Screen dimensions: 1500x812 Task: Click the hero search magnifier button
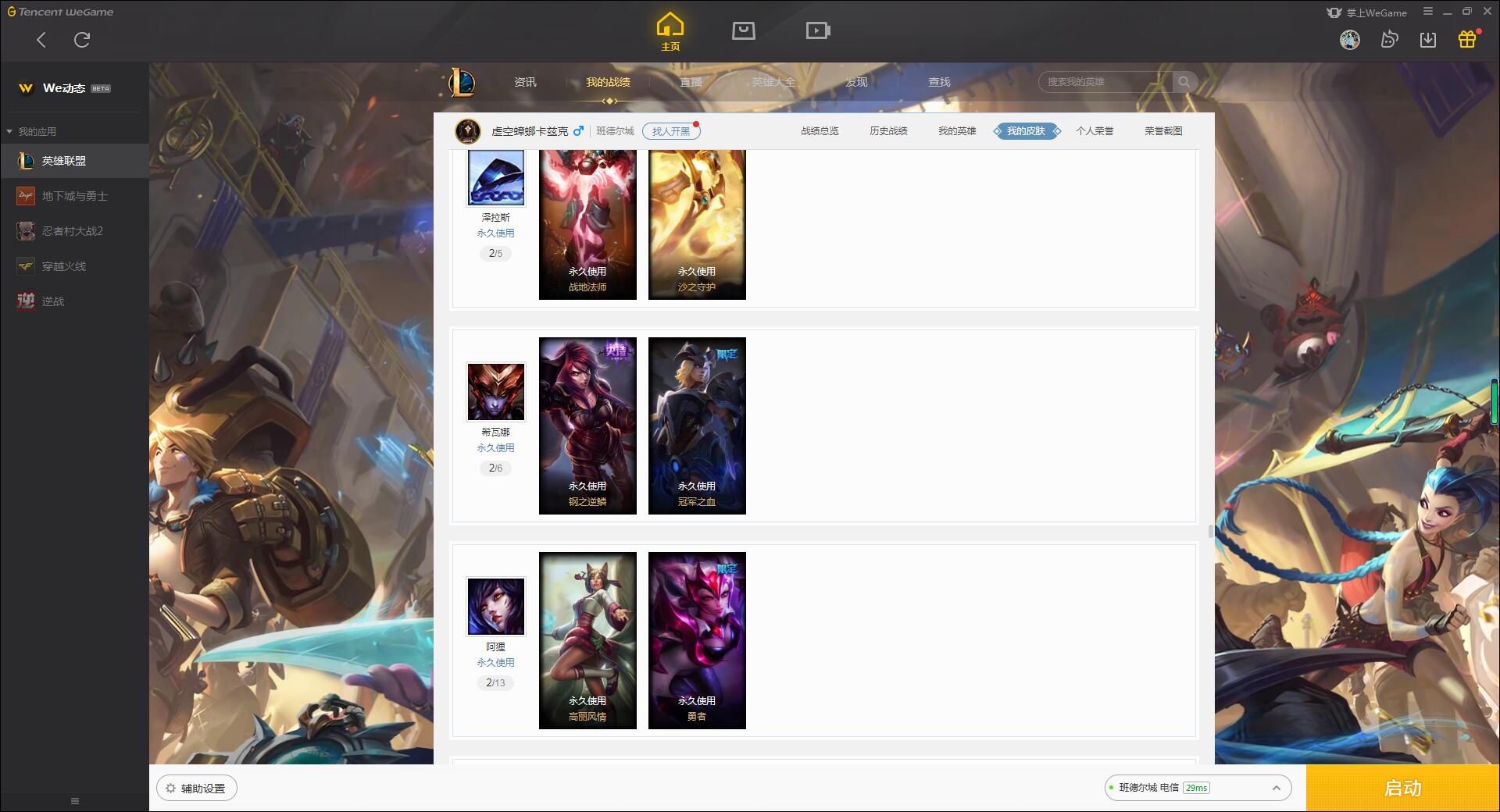[1184, 82]
